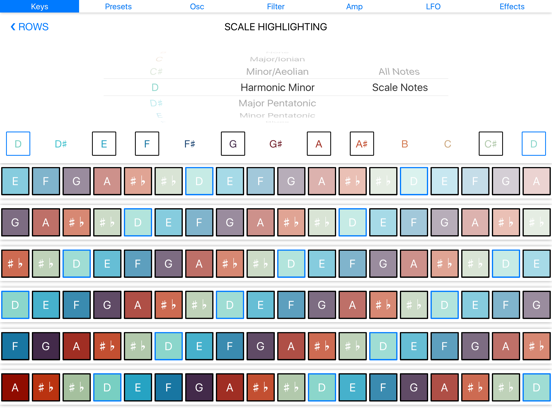The height and width of the screenshot is (414, 552).
Task: Tap the E key ending the third key row
Action: pos(537,263)
